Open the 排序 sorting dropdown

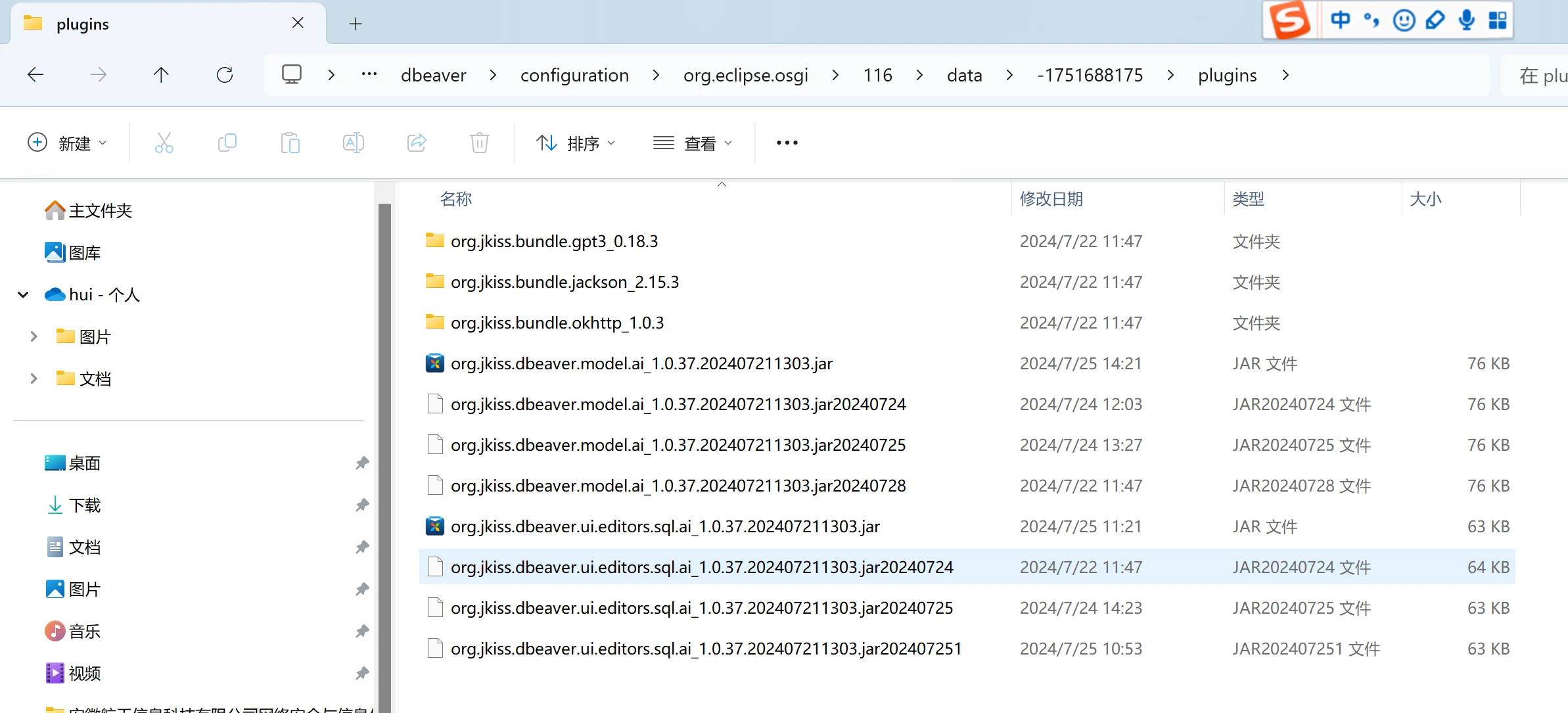click(x=575, y=143)
